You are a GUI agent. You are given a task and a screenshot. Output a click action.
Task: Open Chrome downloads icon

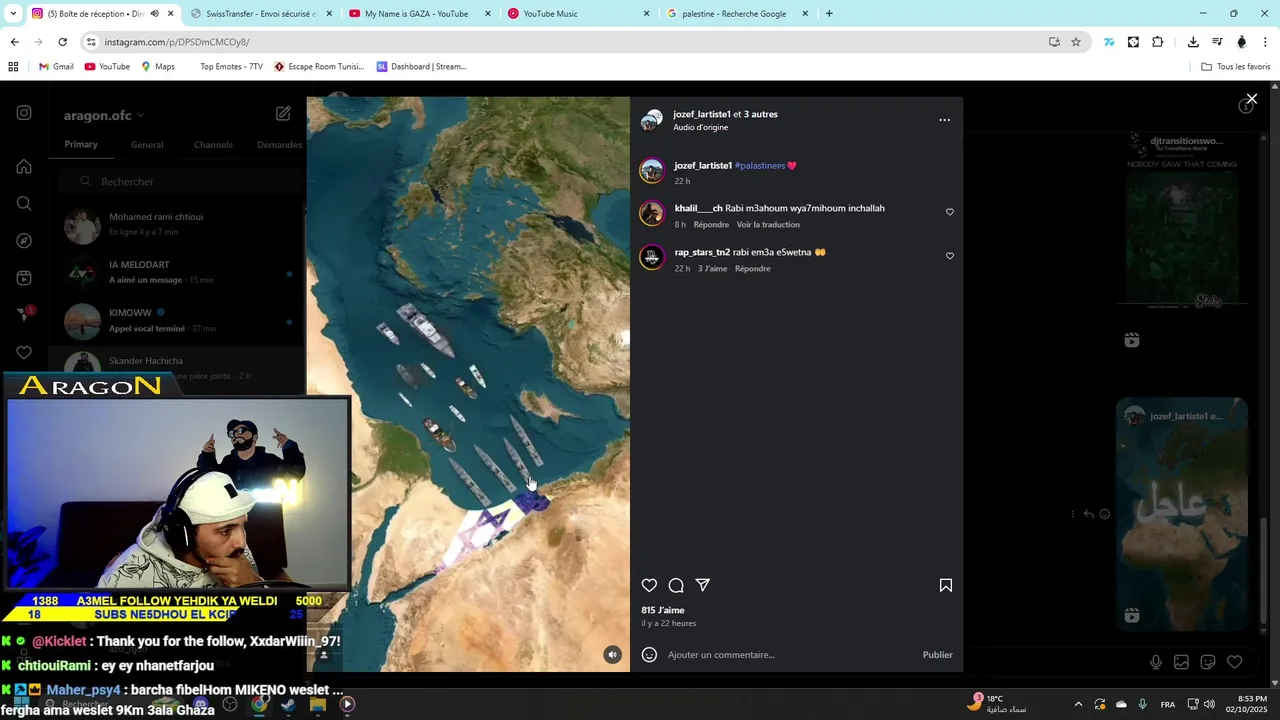coord(1193,42)
